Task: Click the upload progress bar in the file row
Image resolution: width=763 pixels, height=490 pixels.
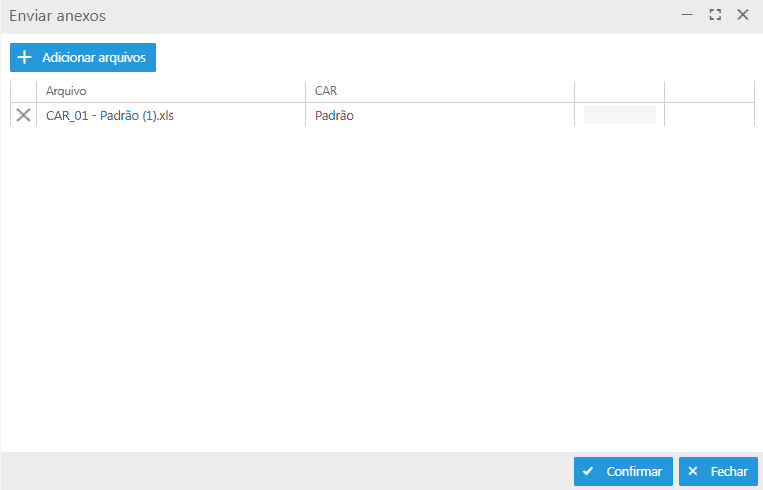Action: point(619,115)
